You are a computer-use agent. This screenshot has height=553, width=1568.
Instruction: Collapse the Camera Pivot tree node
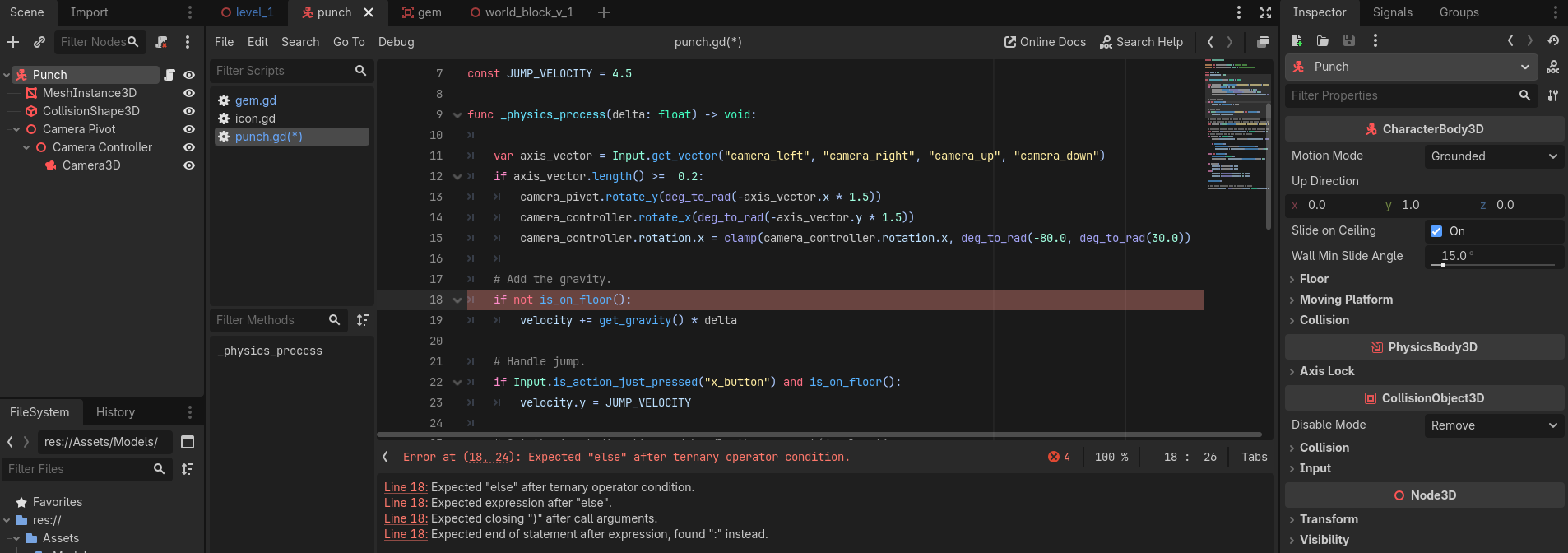coord(16,129)
